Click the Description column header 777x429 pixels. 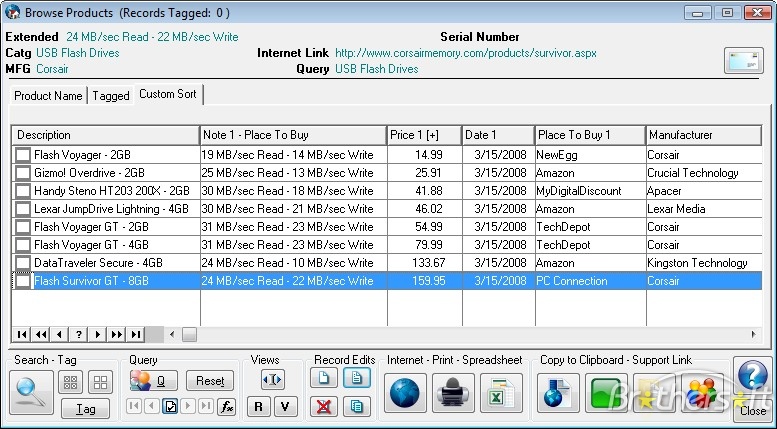[x=105, y=135]
